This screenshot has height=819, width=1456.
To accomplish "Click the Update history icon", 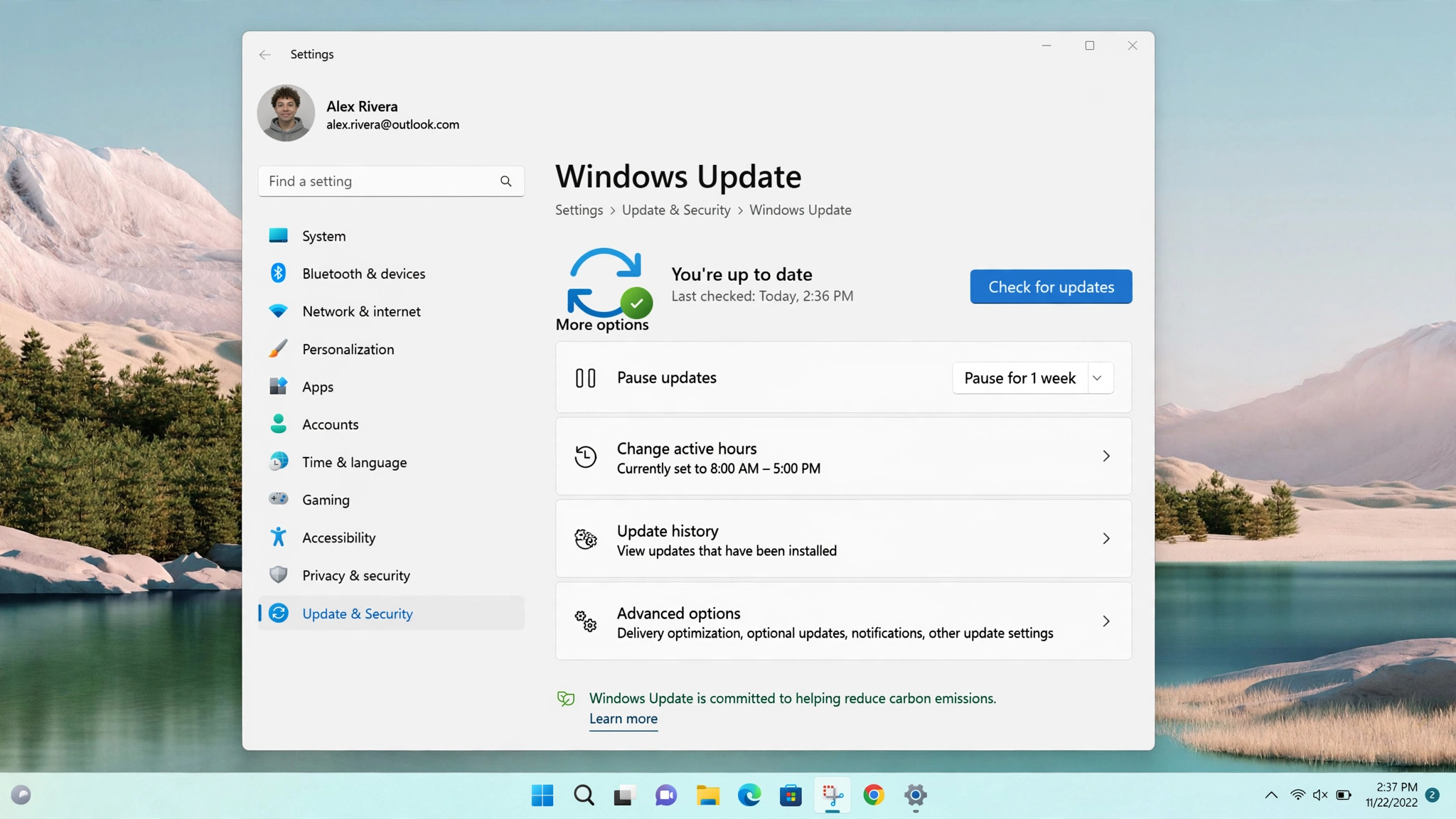I will coord(586,539).
